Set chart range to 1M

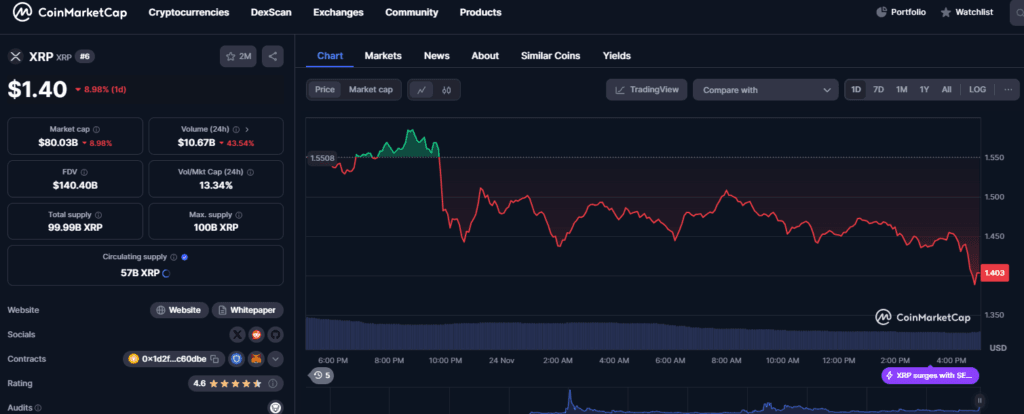pos(901,89)
